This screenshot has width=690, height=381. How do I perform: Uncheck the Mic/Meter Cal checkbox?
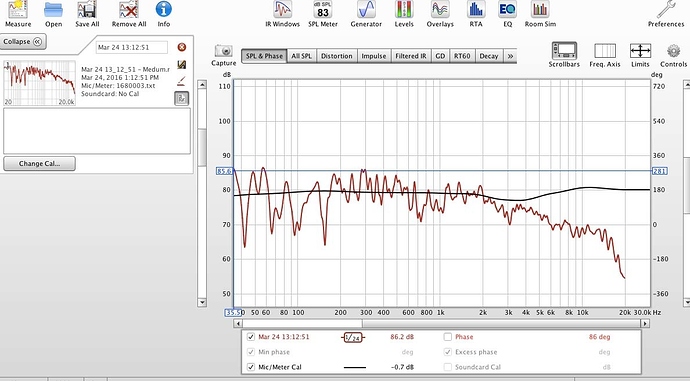point(251,367)
